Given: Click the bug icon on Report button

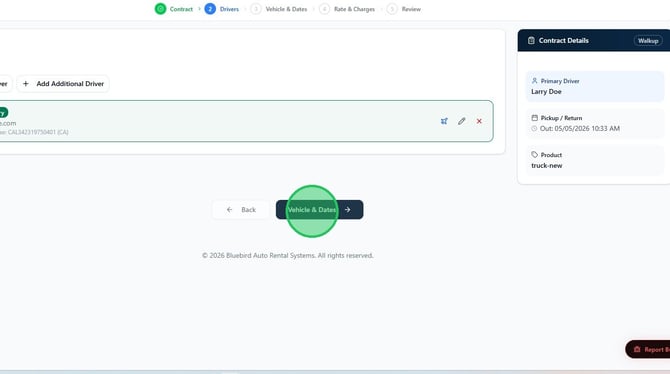Looking at the screenshot, I should [637, 349].
